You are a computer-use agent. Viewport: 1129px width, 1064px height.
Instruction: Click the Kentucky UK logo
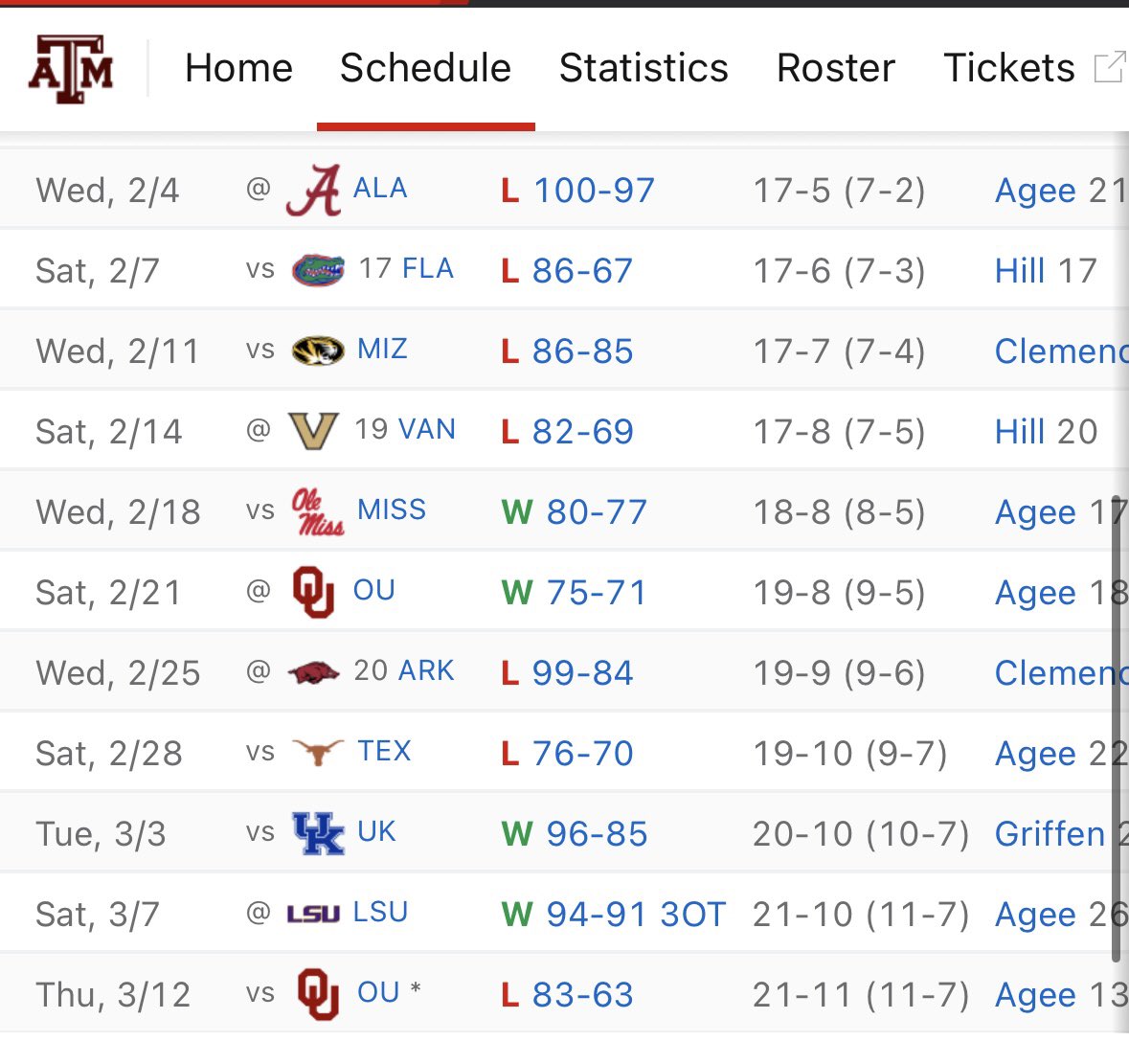pyautogui.click(x=318, y=834)
